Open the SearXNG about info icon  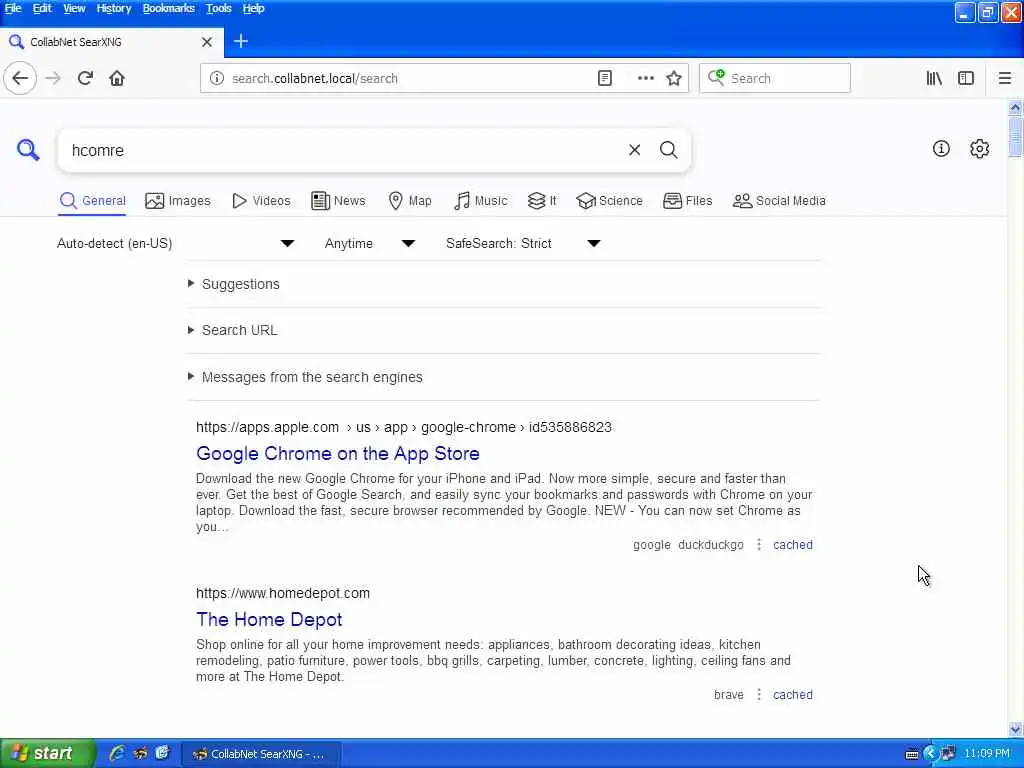[x=941, y=149]
